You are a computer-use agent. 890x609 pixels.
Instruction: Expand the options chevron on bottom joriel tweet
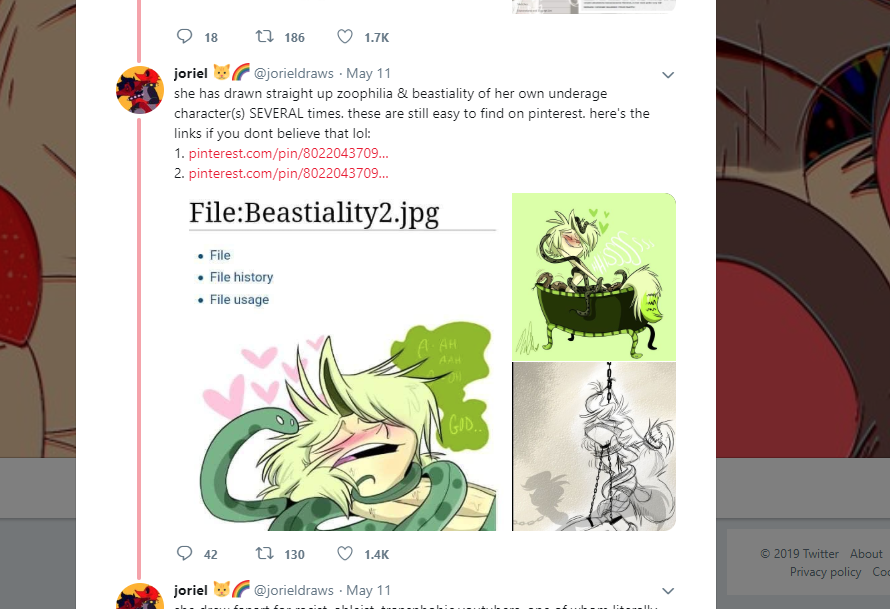pyautogui.click(x=668, y=591)
